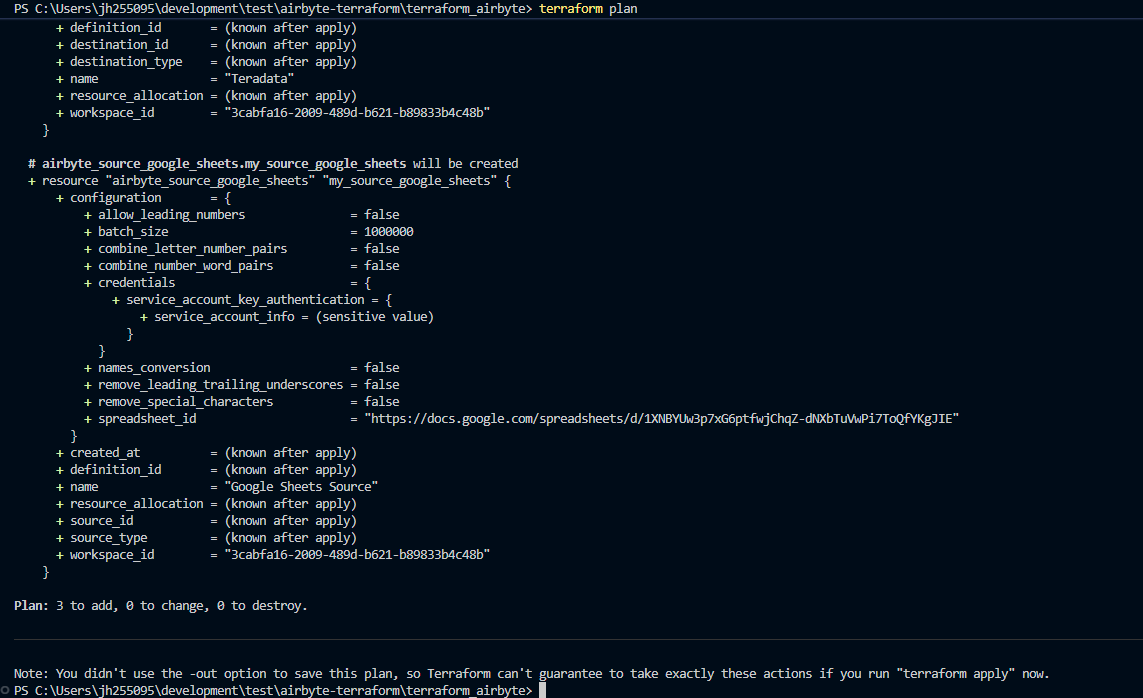Screen dimensions: 1143x698
Task: Click the batch_size value 1000000
Action: coord(389,232)
